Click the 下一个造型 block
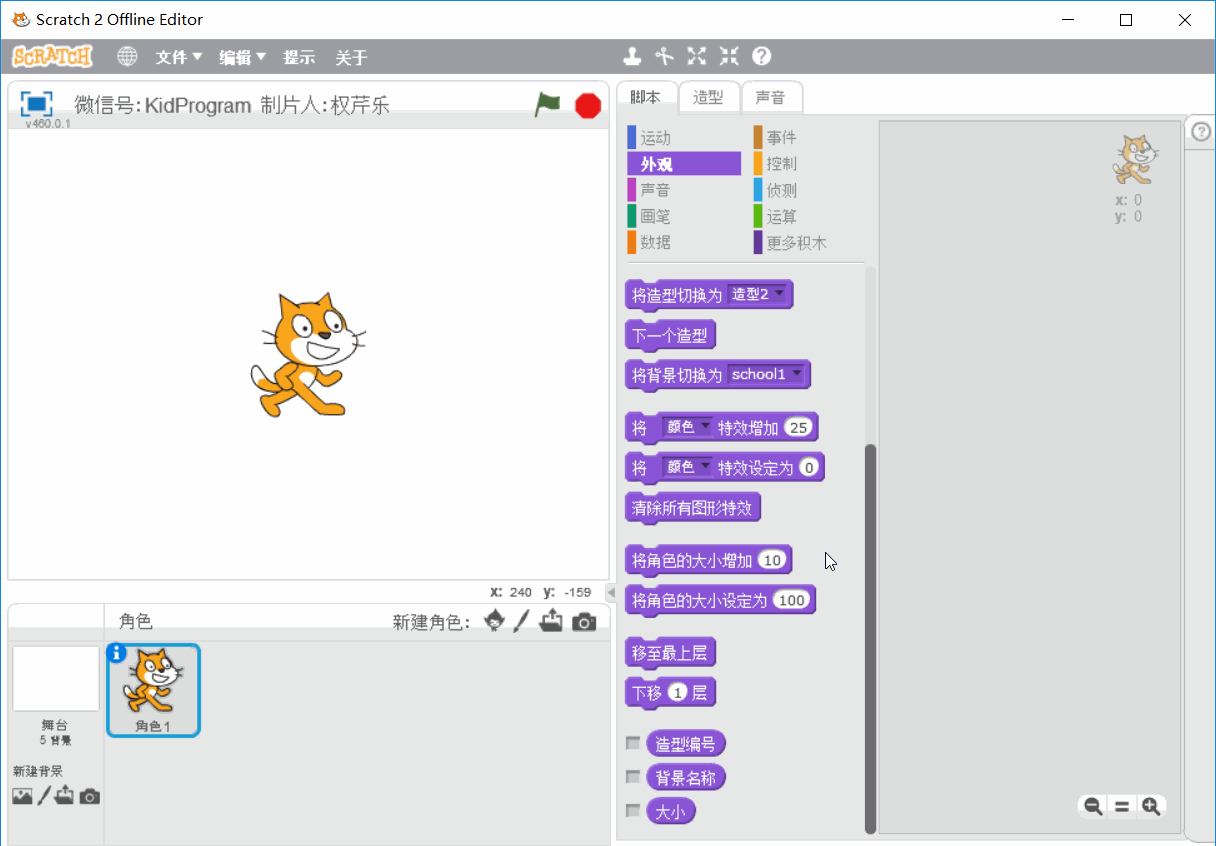Image resolution: width=1216 pixels, height=846 pixels. tap(671, 336)
